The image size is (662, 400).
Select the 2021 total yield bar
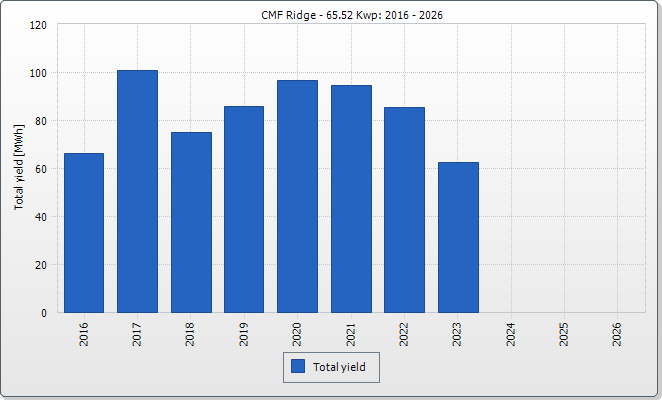[351, 199]
